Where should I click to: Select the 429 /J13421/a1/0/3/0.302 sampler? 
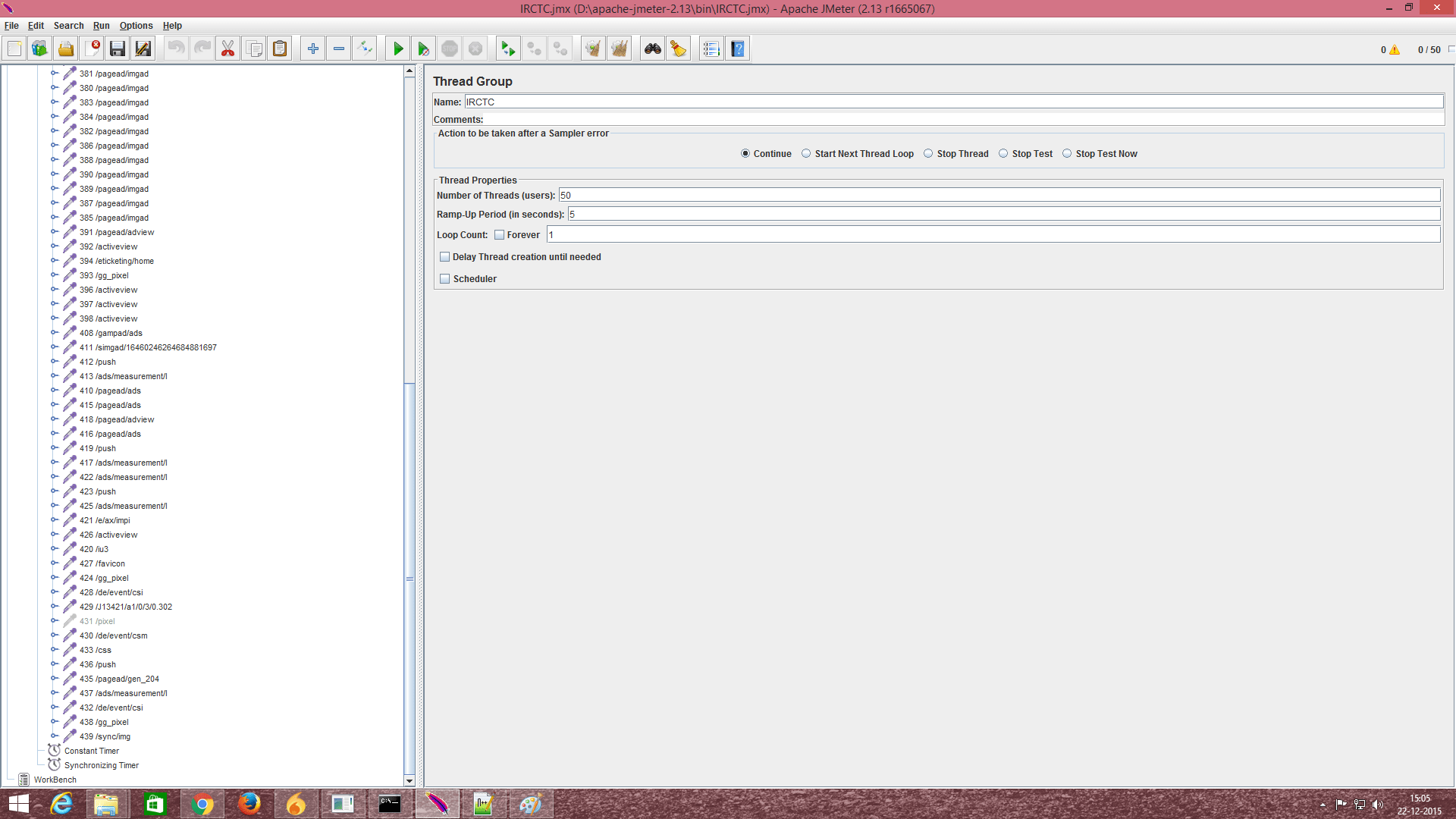click(x=126, y=607)
